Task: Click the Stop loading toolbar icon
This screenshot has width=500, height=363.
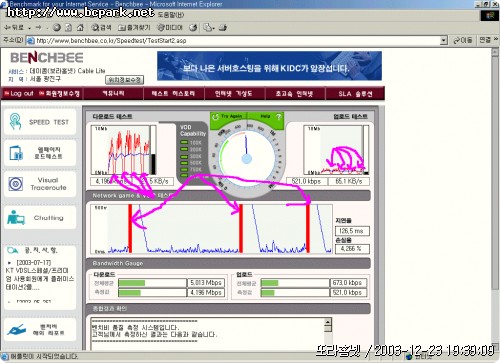Action: pyautogui.click(x=57, y=28)
